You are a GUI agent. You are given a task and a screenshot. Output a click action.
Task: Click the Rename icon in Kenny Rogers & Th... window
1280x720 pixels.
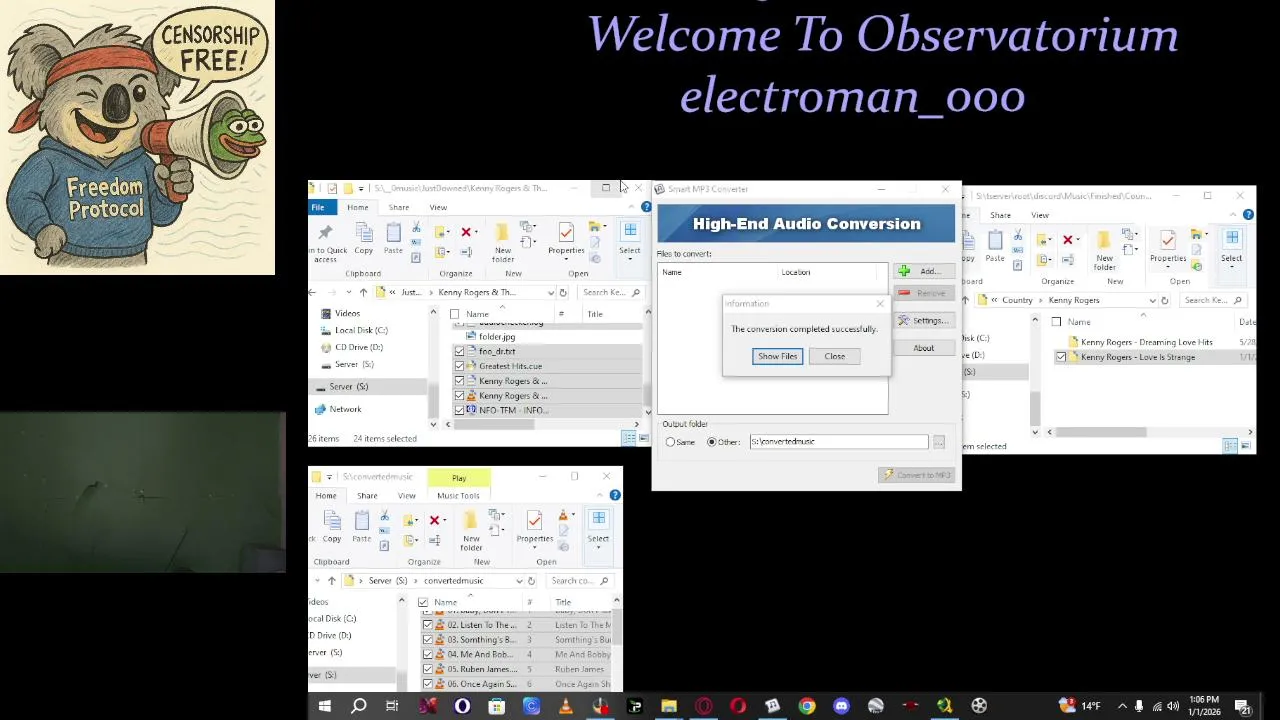[x=466, y=252]
